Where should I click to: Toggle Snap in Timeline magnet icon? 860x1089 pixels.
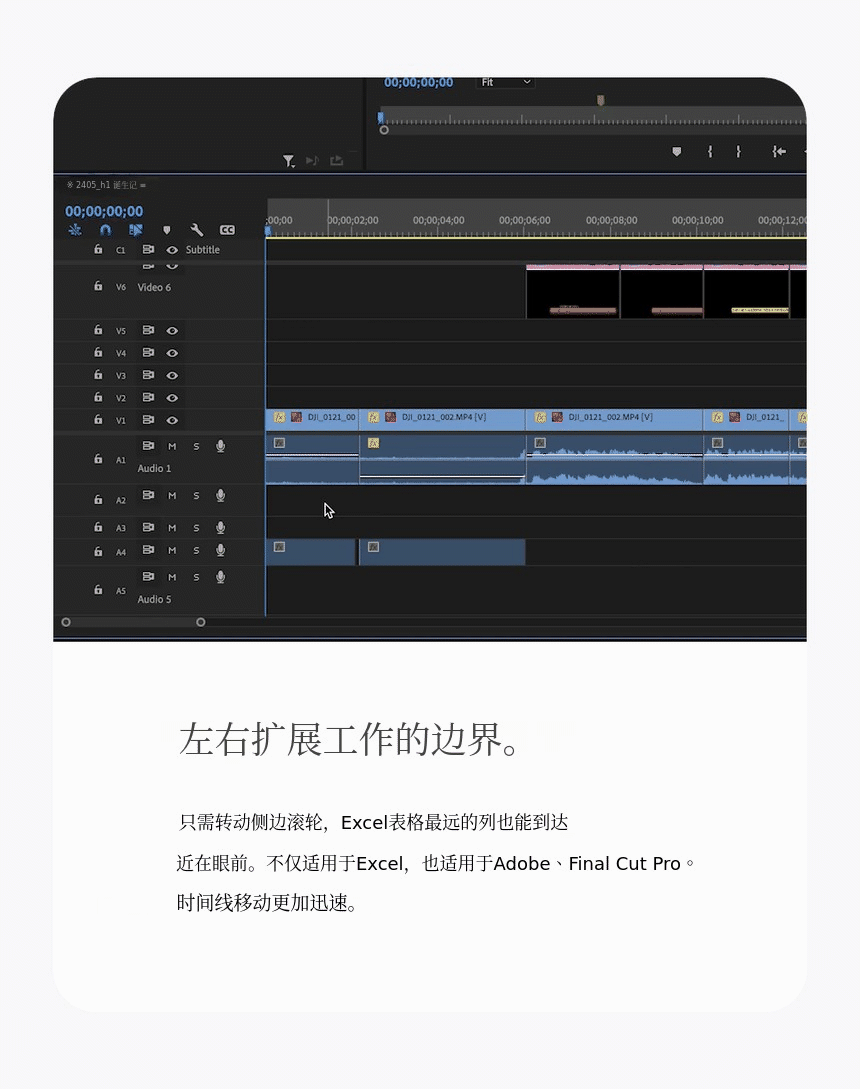tap(105, 230)
